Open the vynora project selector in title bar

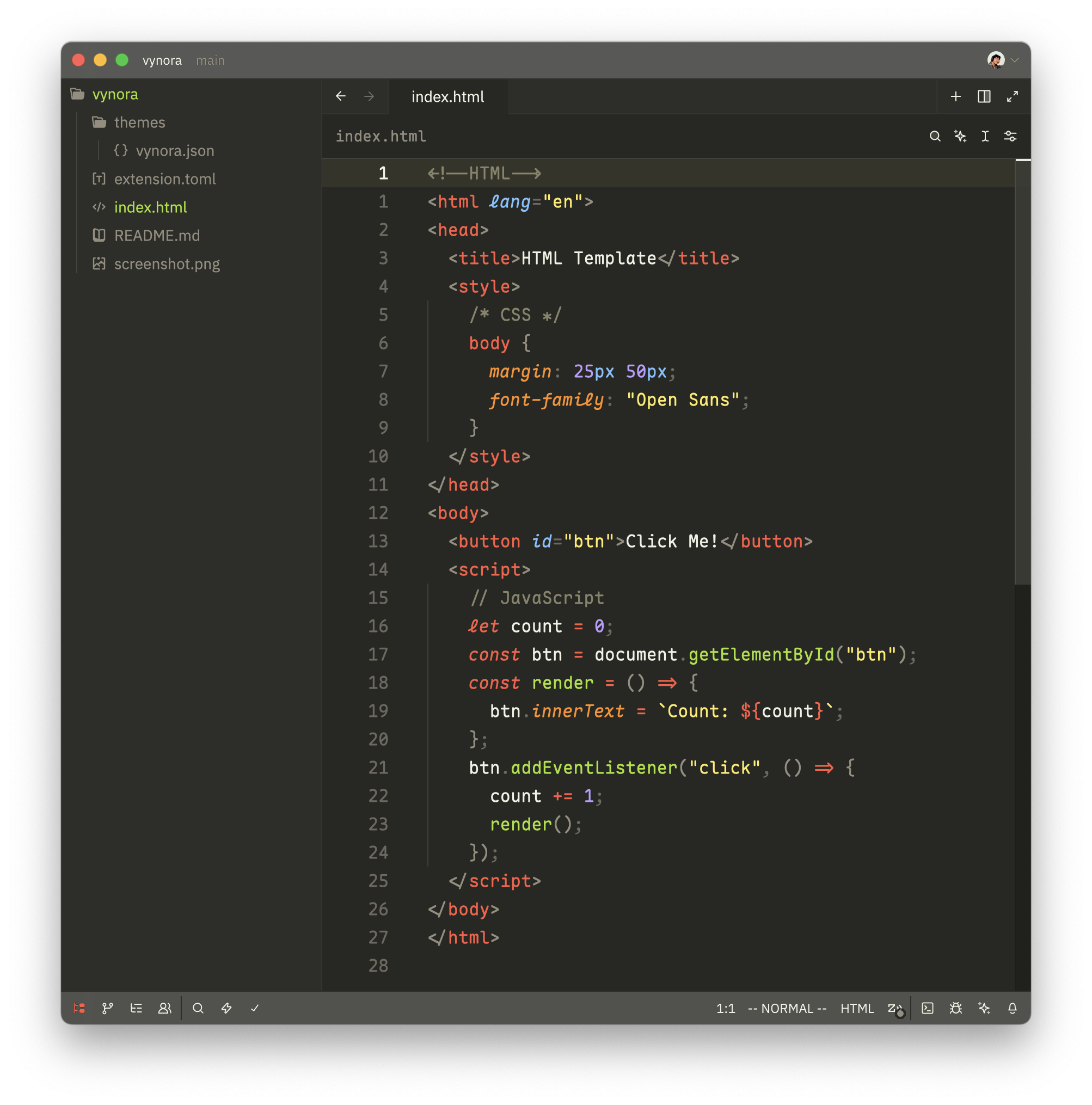click(162, 60)
